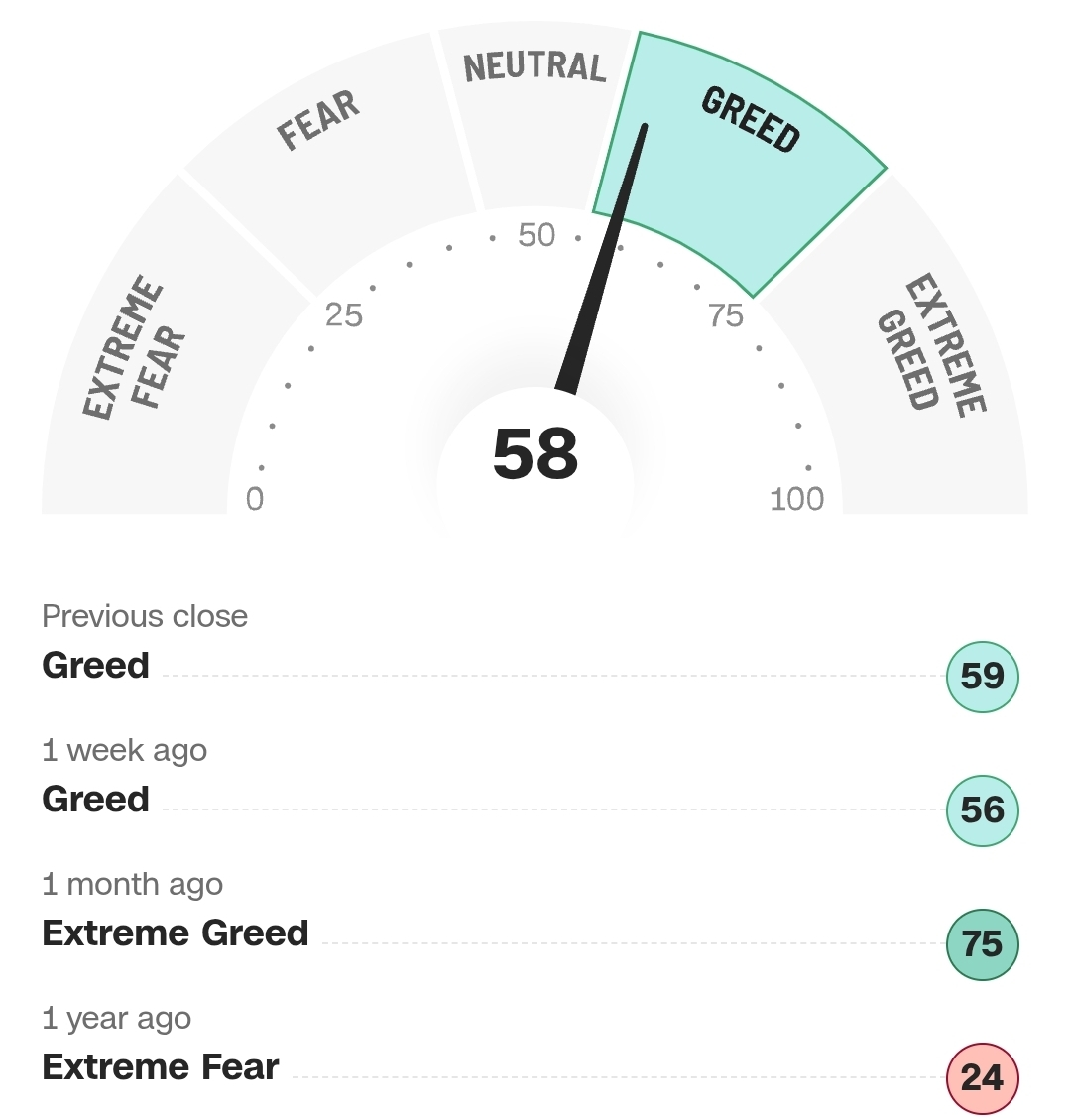Click the 75 mark on the gauge scale

click(726, 315)
